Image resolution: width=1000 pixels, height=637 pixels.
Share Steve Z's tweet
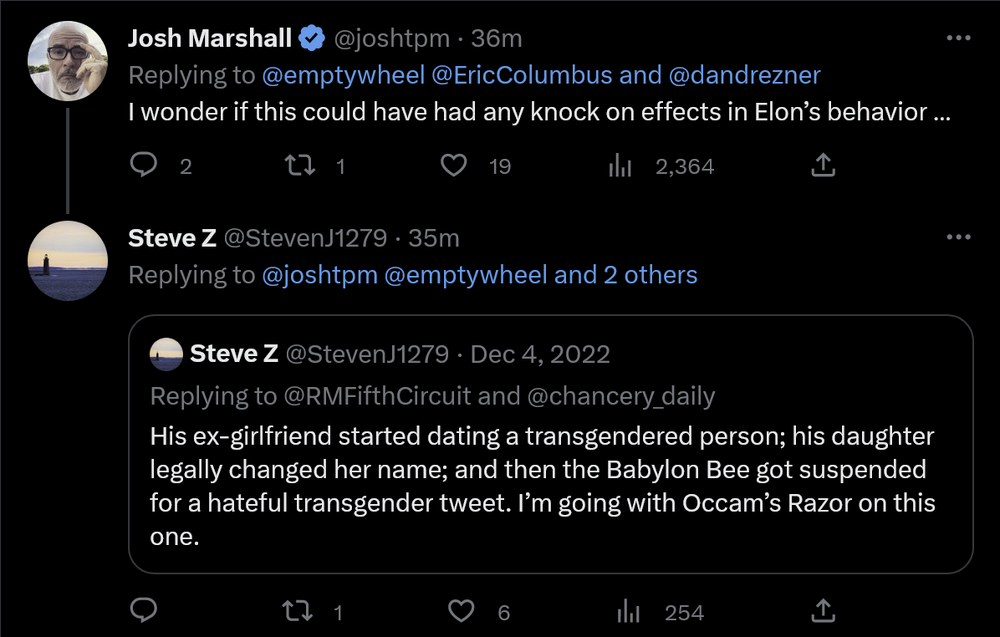822,611
